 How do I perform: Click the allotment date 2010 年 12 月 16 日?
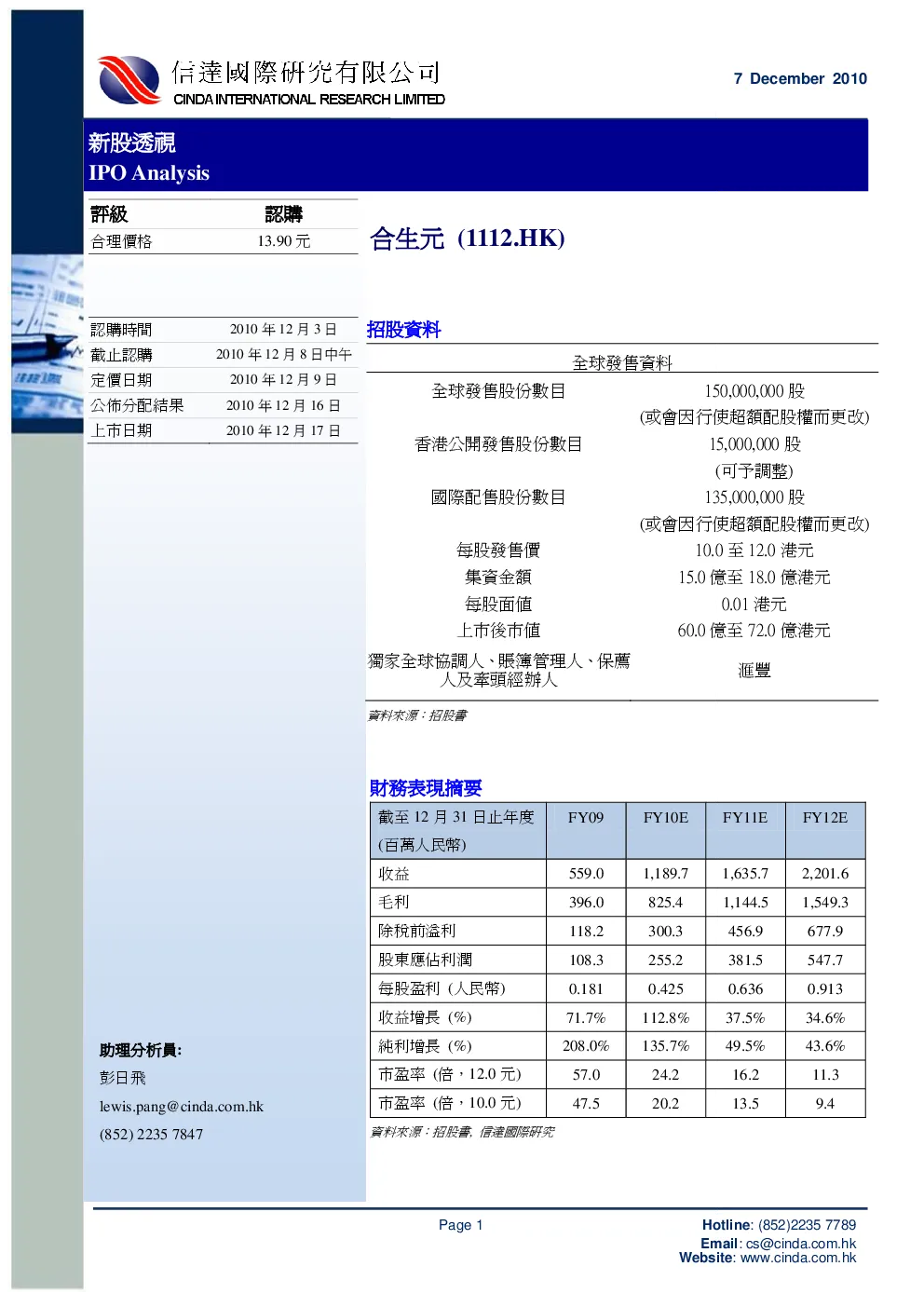pyautogui.click(x=283, y=405)
